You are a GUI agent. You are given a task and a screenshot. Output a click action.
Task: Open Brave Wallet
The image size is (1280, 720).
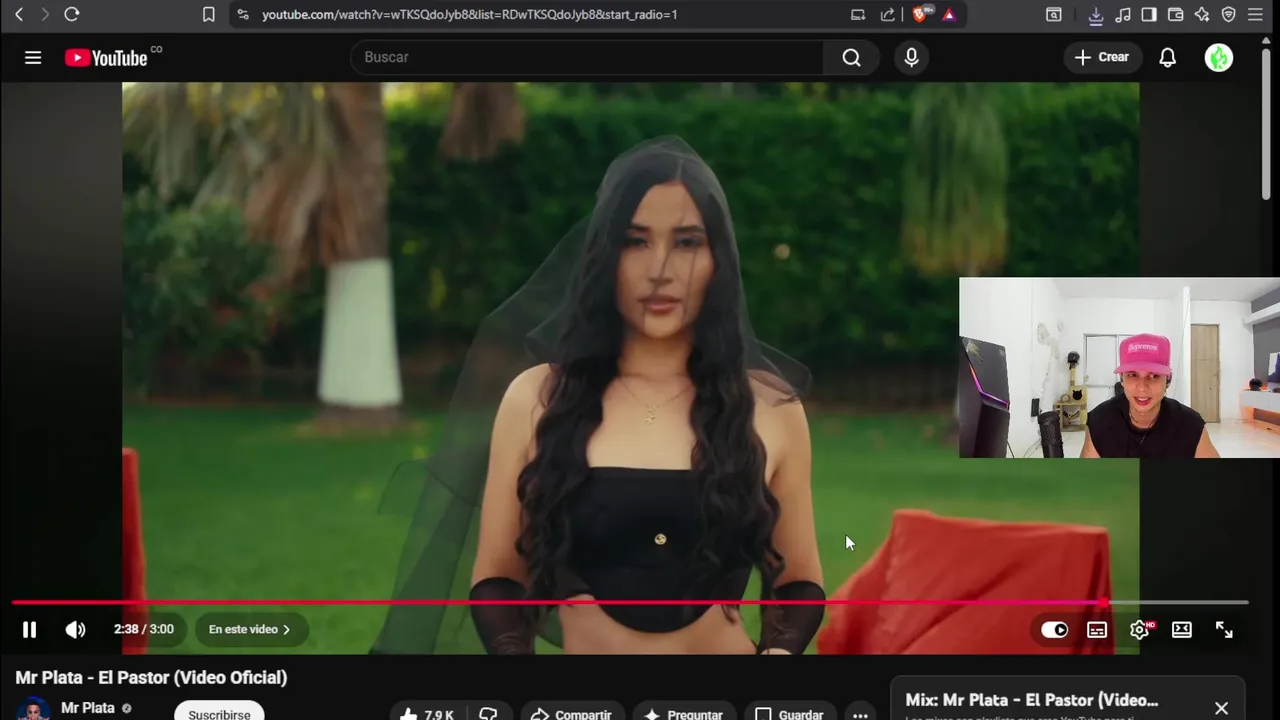coord(1176,14)
